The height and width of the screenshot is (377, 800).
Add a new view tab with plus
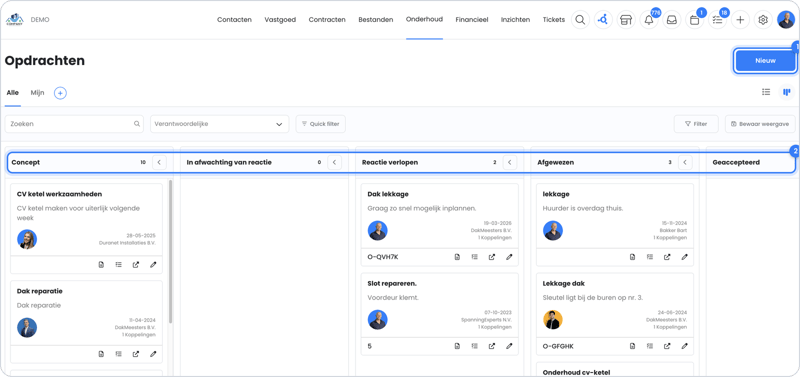click(60, 93)
